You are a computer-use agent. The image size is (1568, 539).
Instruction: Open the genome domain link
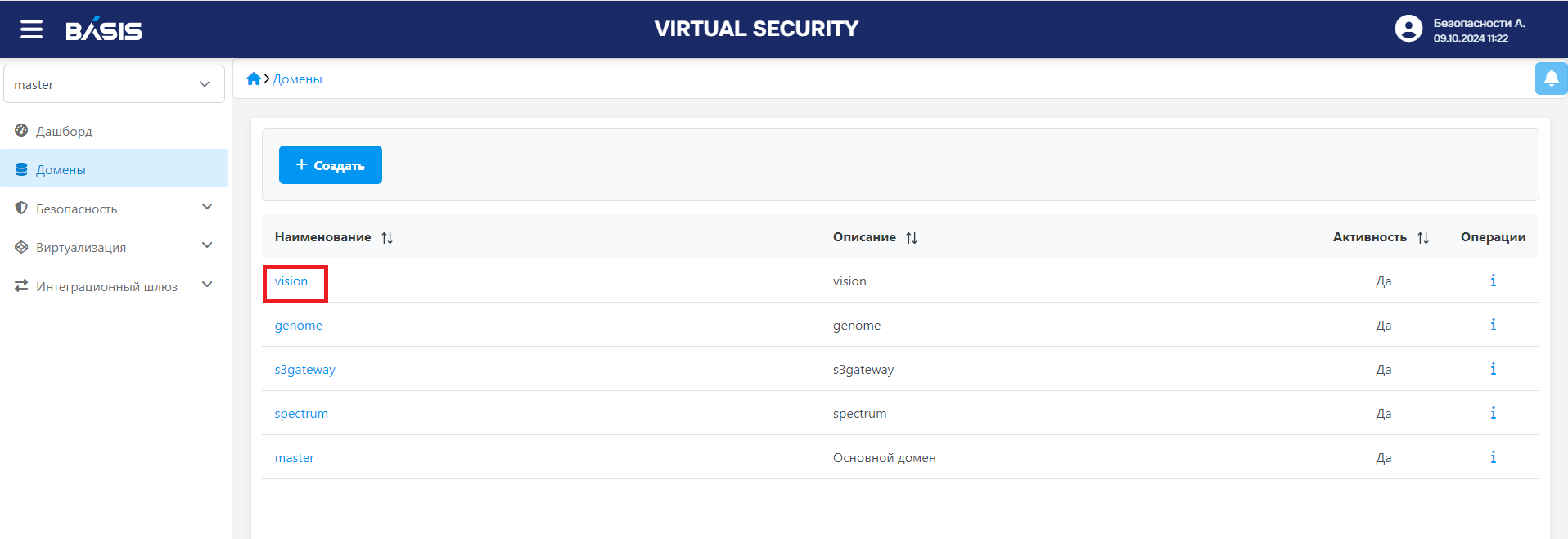pyautogui.click(x=298, y=325)
